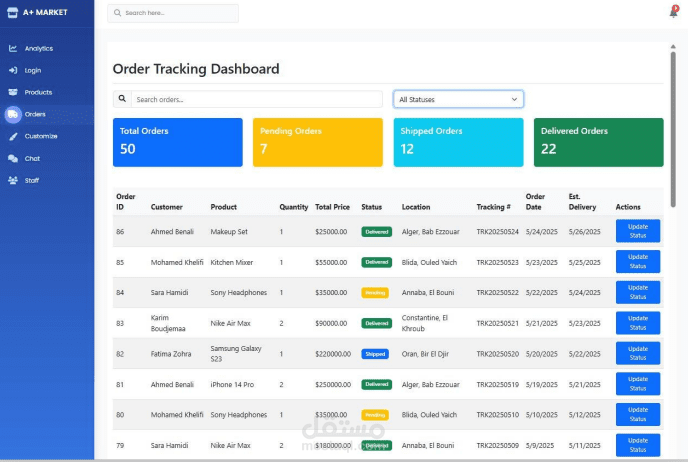Click the Pending Orders yellow card
The height and width of the screenshot is (462, 688).
click(x=317, y=142)
